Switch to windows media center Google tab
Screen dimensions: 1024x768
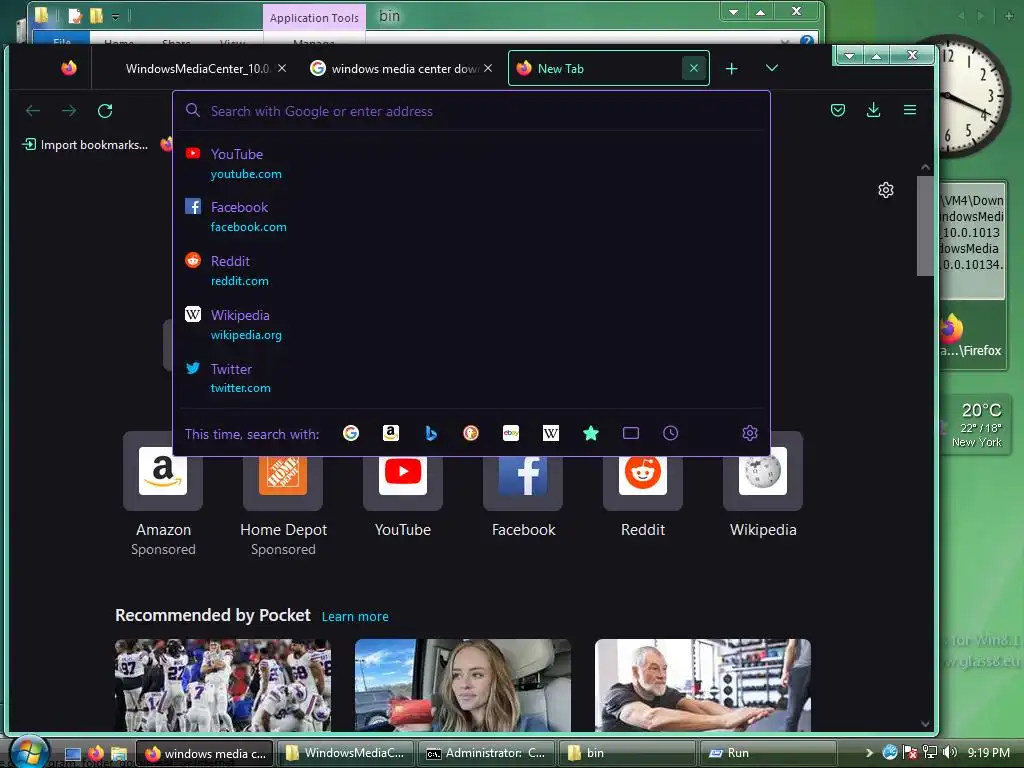tap(394, 69)
